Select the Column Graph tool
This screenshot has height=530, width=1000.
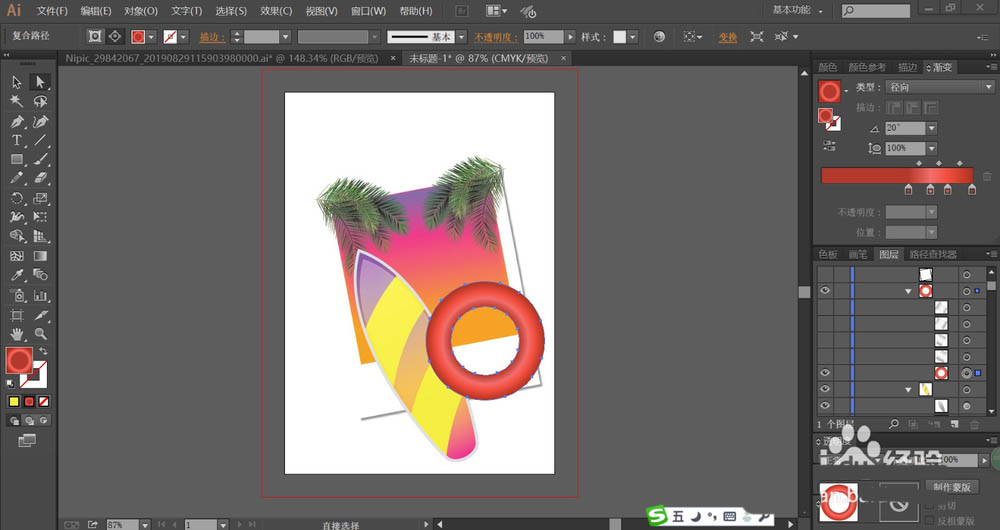tap(40, 295)
